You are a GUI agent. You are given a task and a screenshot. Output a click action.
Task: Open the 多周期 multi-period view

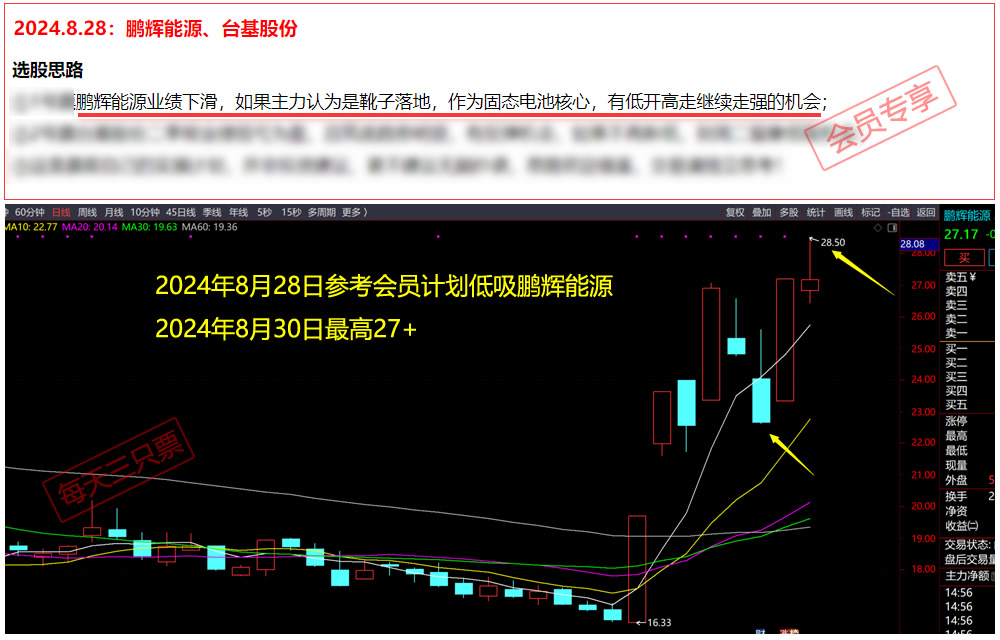pyautogui.click(x=321, y=212)
